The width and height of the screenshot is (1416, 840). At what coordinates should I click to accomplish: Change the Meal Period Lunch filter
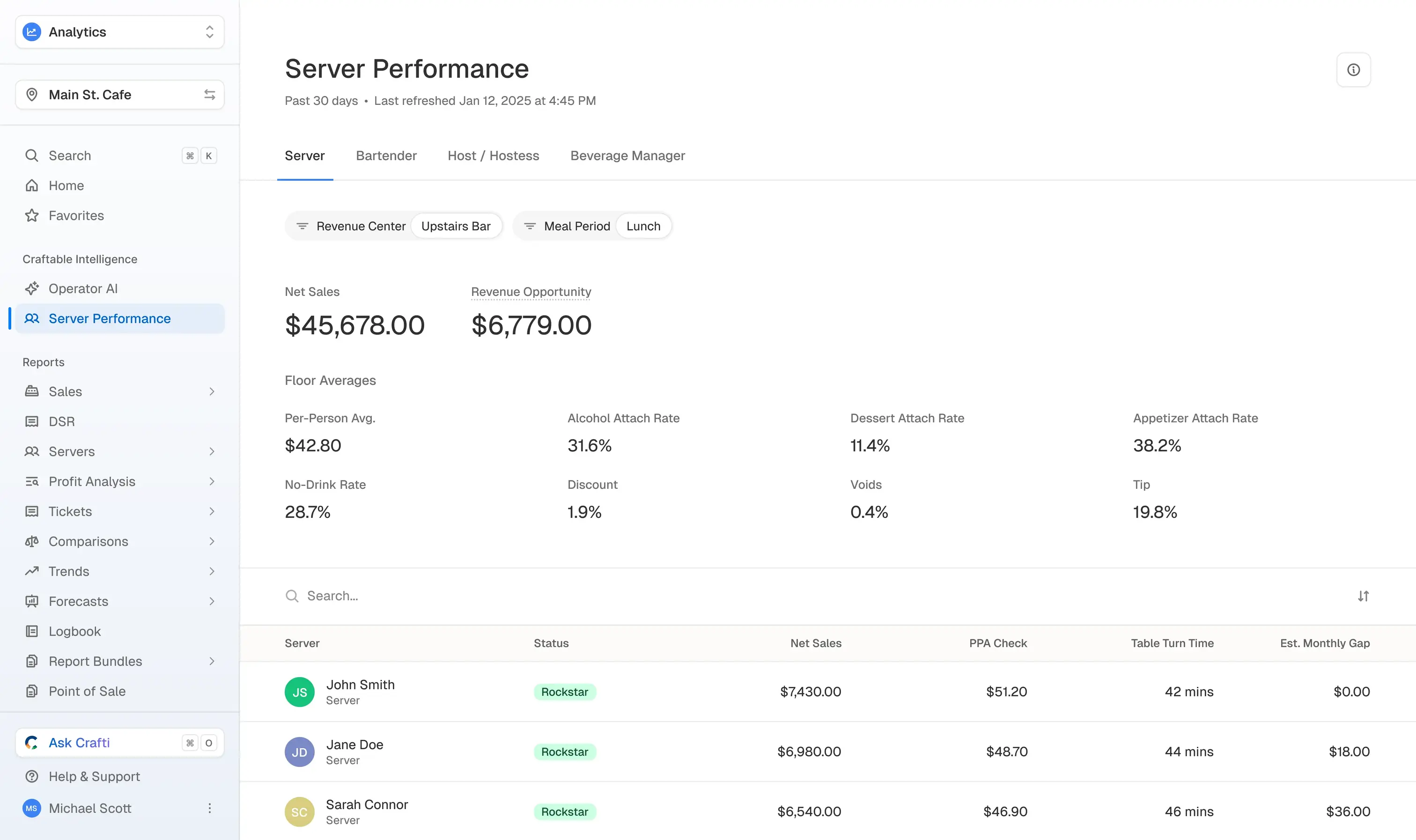pos(643,226)
